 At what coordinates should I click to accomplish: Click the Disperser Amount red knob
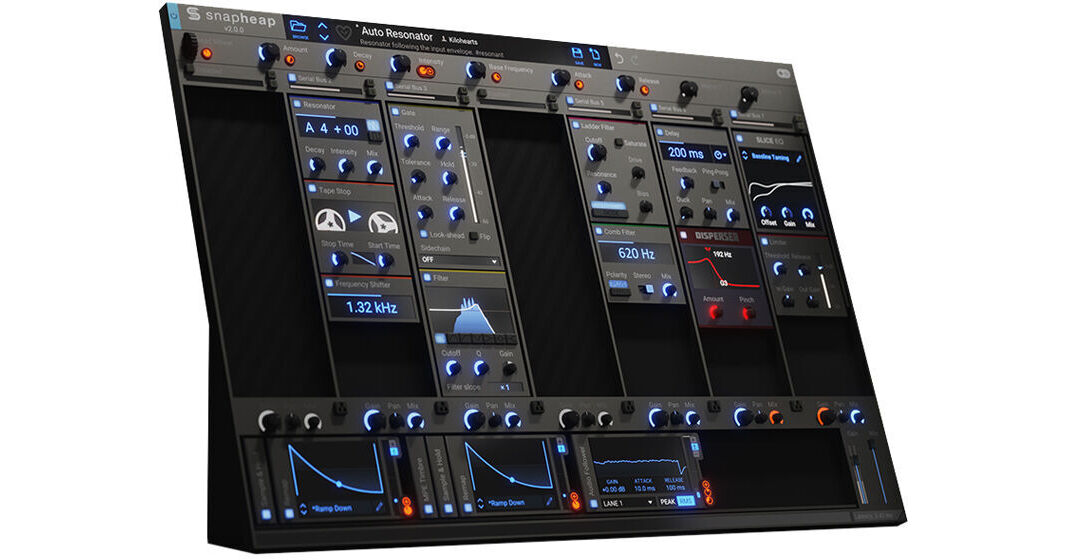coord(715,313)
